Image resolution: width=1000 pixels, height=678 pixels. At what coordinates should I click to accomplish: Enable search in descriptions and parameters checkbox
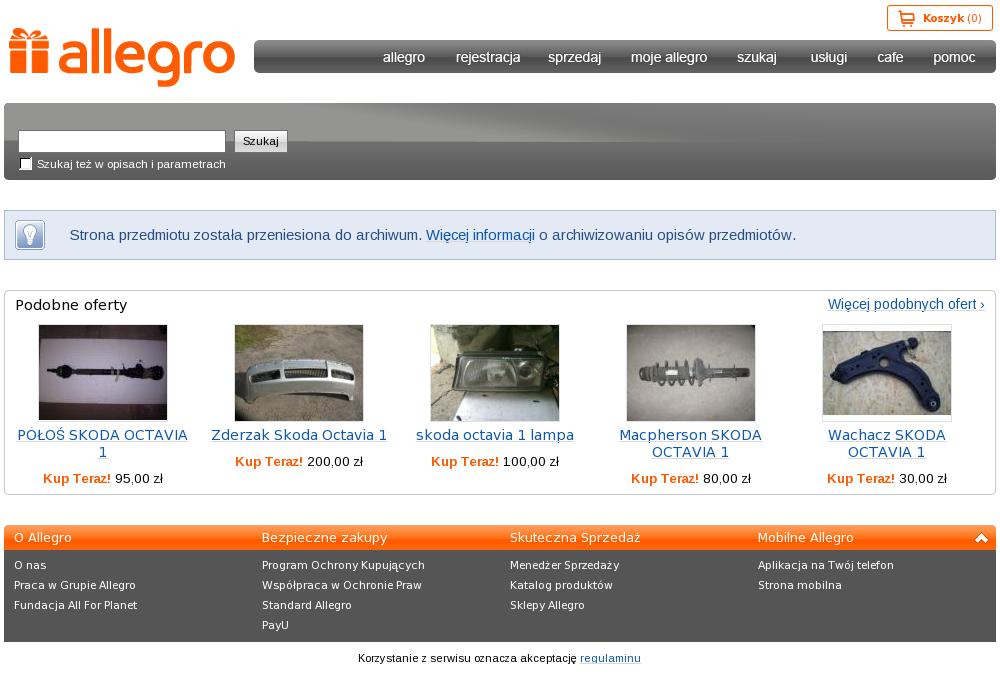[x=26, y=164]
